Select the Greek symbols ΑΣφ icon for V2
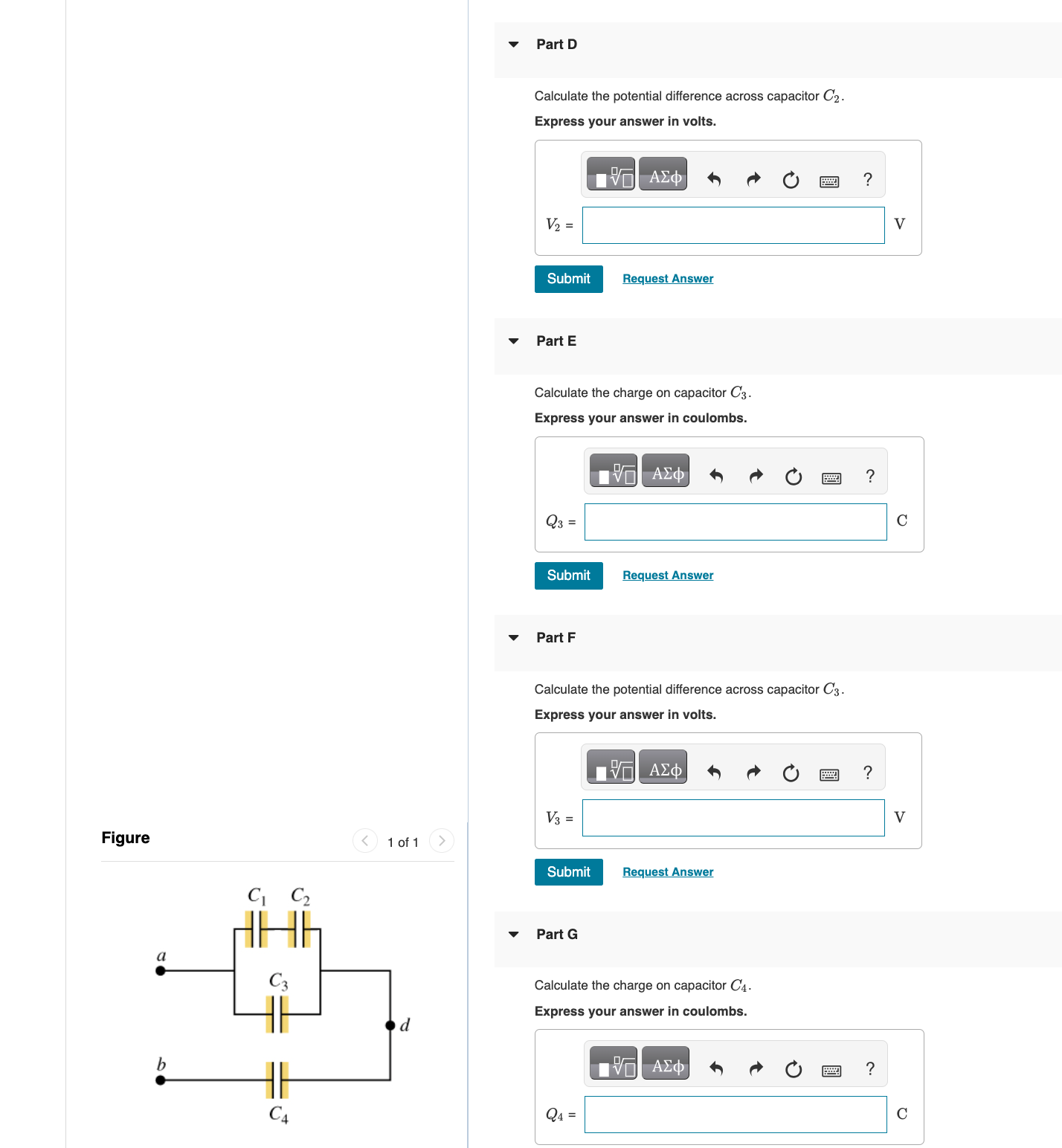Viewport: 1062px width, 1148px height. pos(662,174)
